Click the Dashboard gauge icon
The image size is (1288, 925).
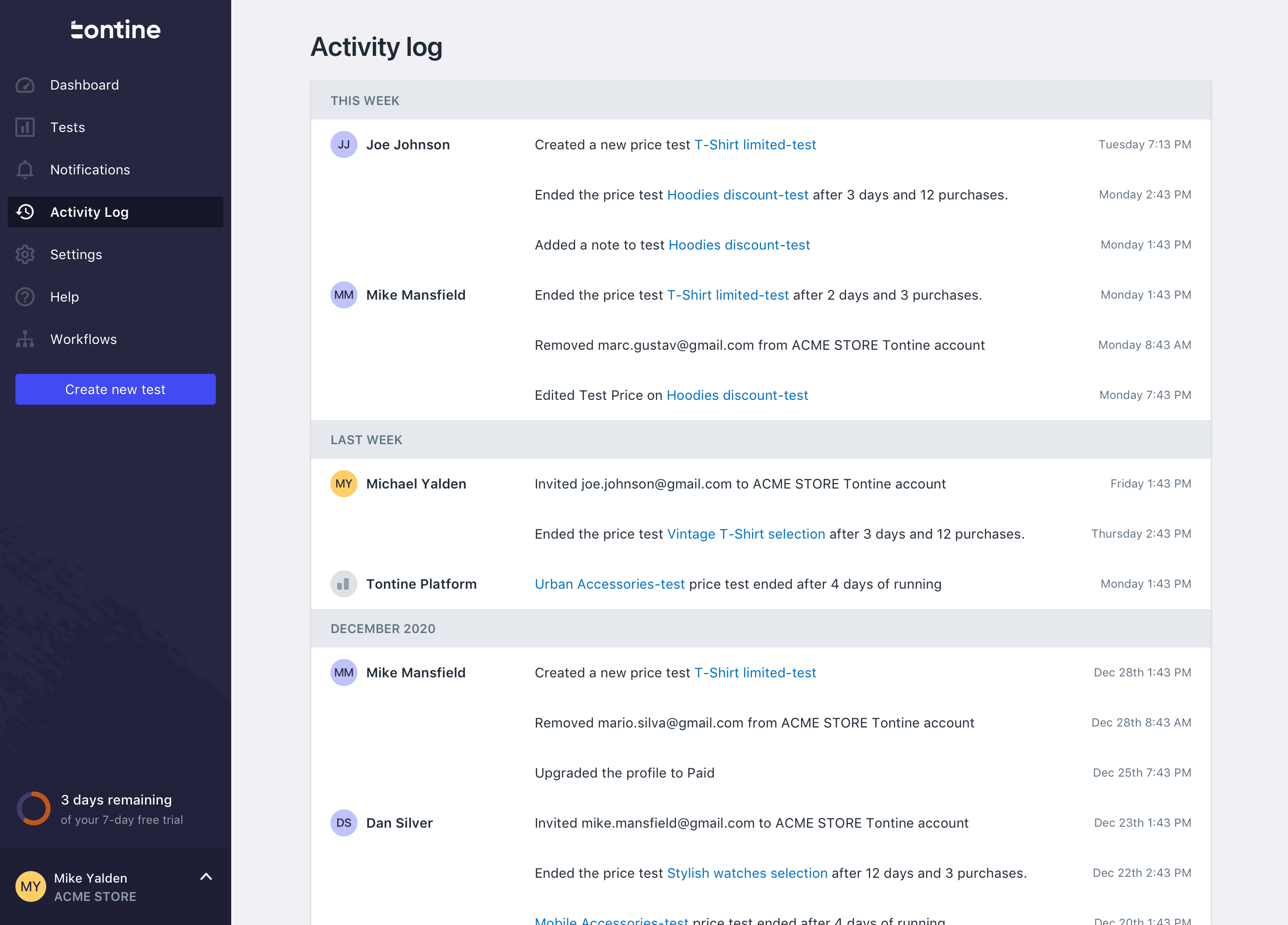(x=25, y=85)
